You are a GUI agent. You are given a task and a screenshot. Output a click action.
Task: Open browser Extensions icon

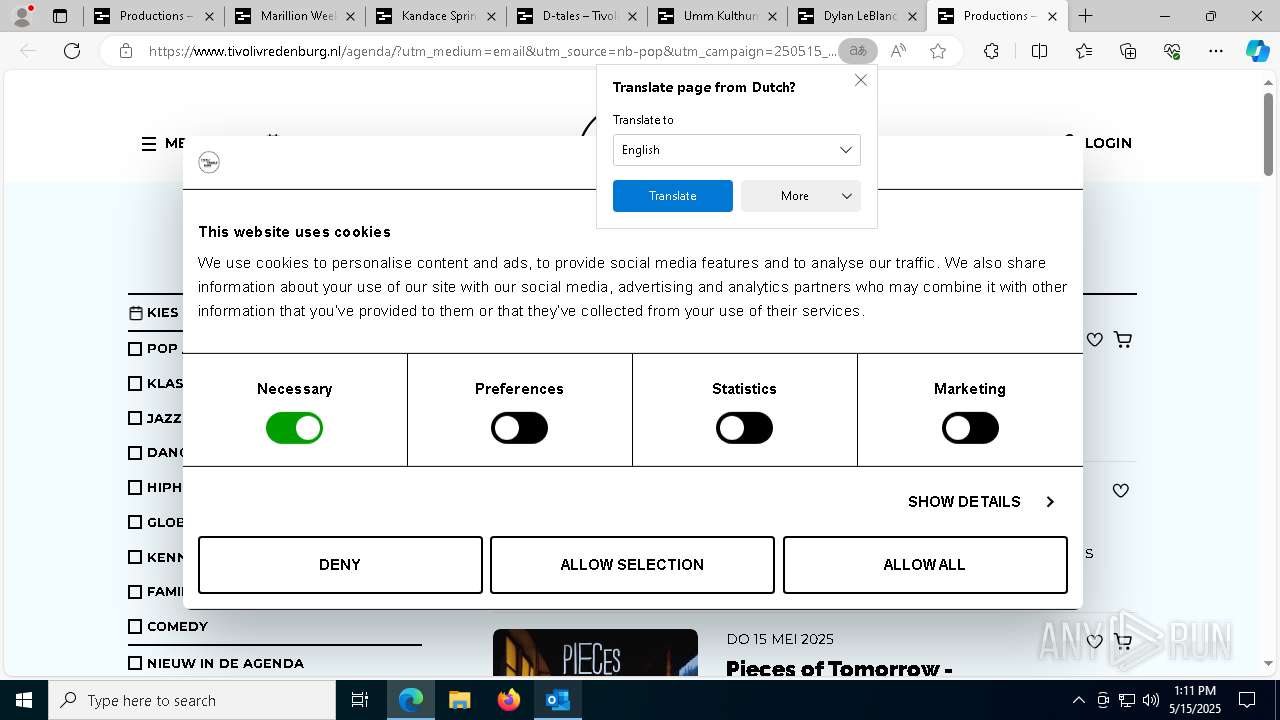[x=991, y=51]
